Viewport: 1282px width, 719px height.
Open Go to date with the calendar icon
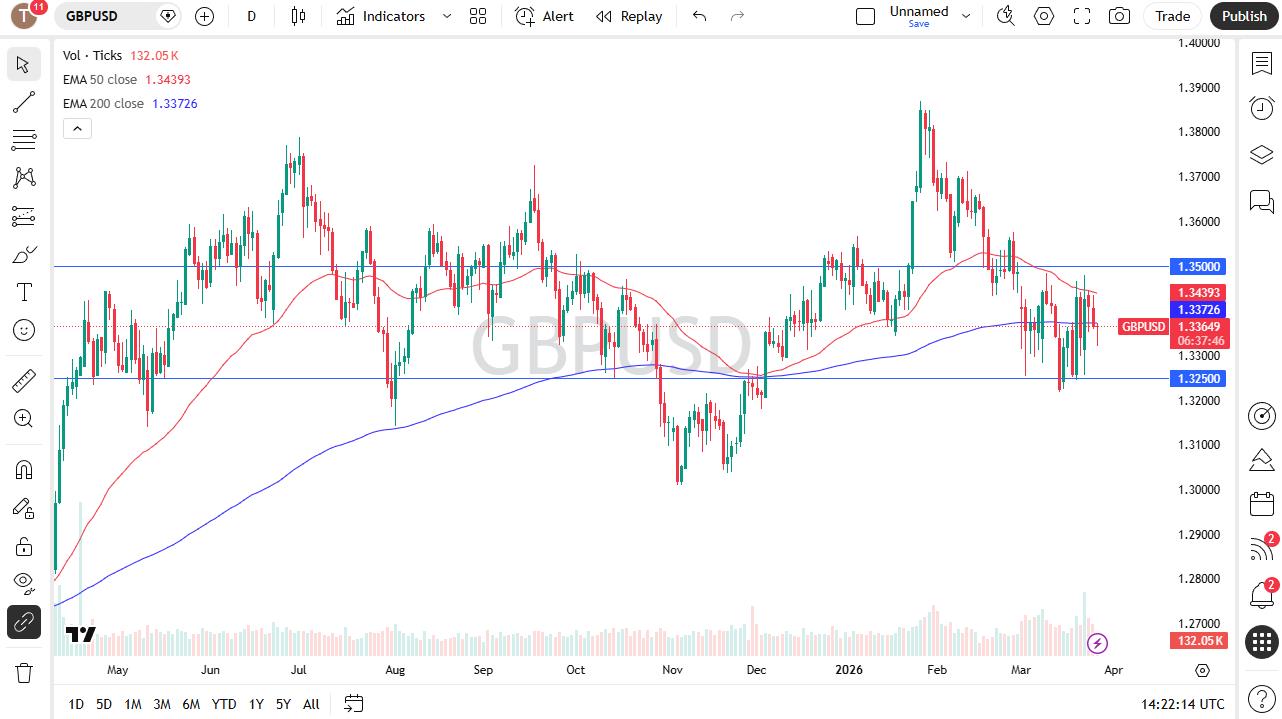(x=353, y=704)
